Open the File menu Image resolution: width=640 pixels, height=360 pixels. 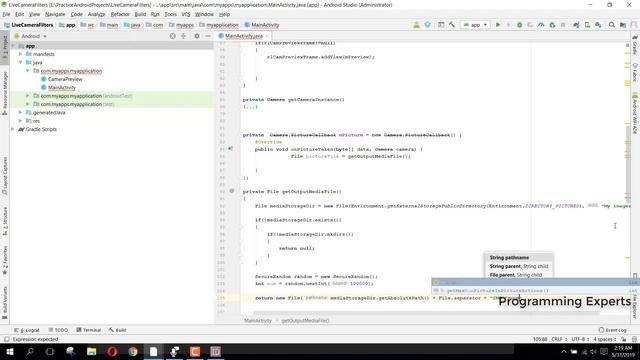6,14
